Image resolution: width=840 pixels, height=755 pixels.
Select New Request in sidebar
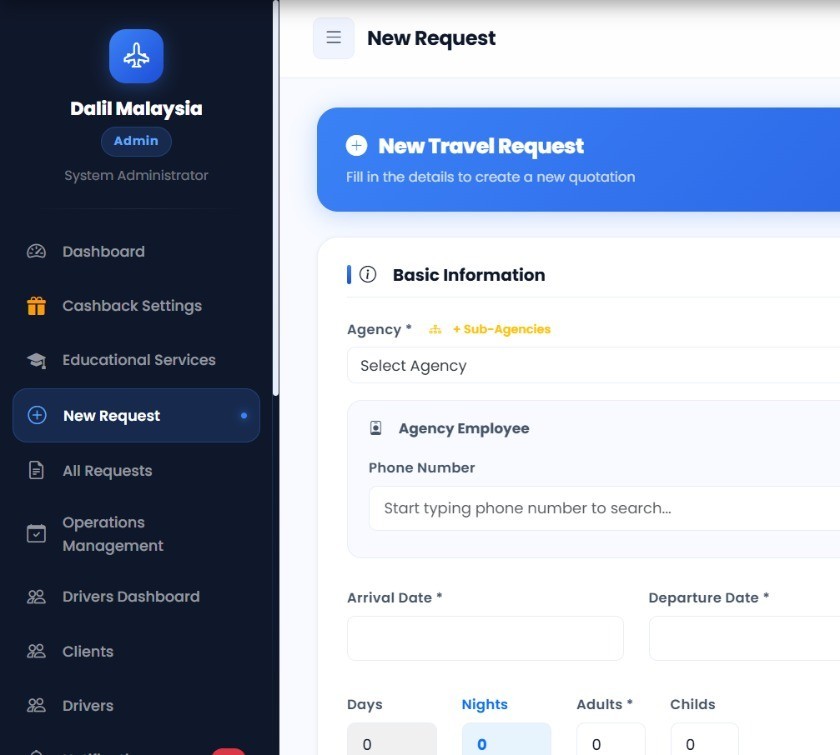(136, 415)
